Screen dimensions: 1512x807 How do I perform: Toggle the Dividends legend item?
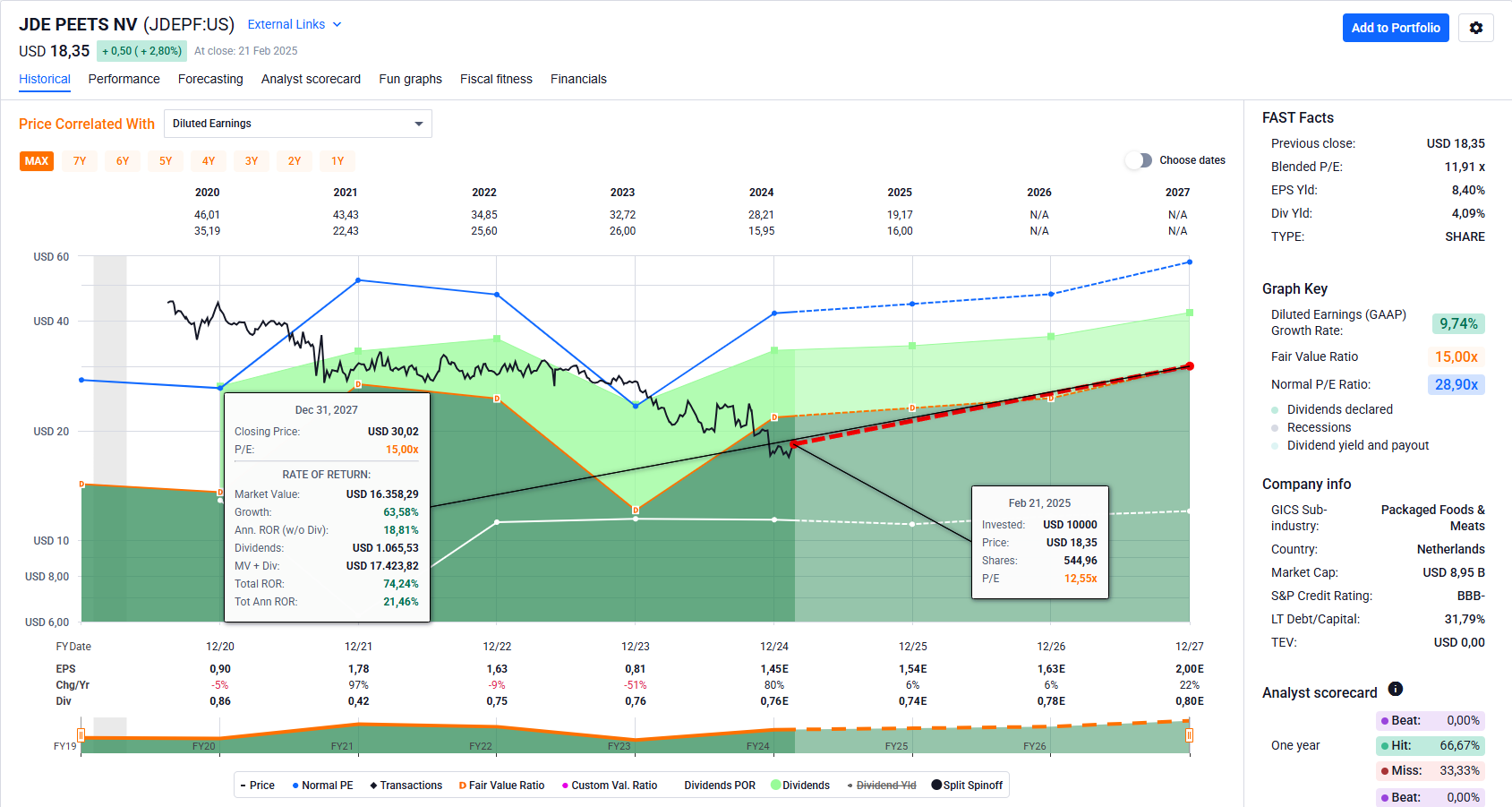click(799, 786)
